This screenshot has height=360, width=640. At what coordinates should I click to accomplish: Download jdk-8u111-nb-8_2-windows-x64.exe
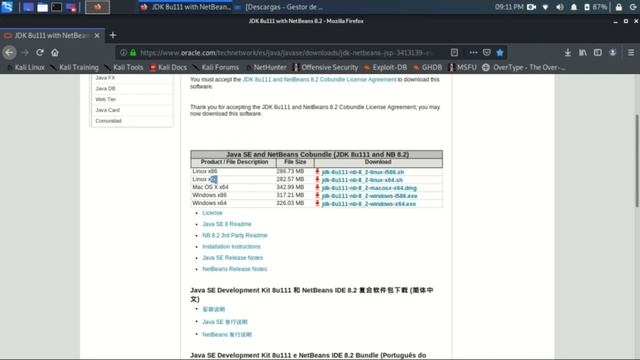pyautogui.click(x=369, y=204)
